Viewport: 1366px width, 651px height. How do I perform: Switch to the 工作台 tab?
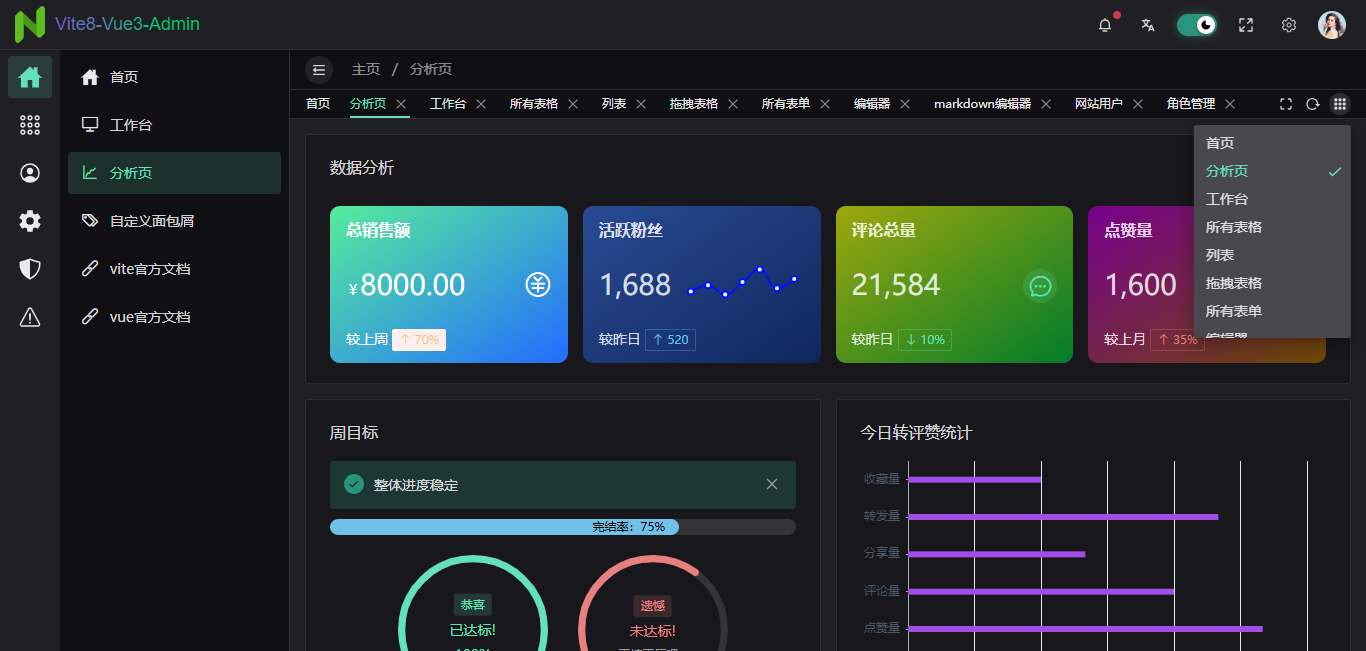pos(448,104)
